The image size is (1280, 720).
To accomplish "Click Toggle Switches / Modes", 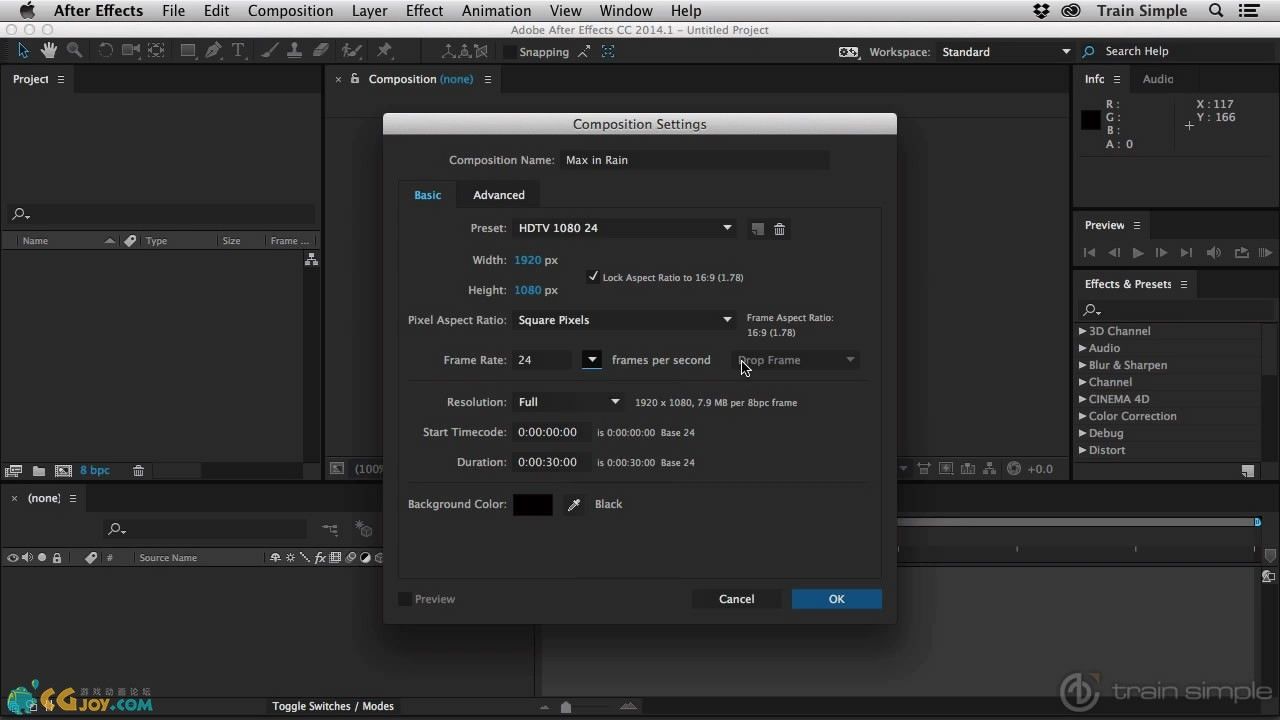I will click(x=333, y=706).
